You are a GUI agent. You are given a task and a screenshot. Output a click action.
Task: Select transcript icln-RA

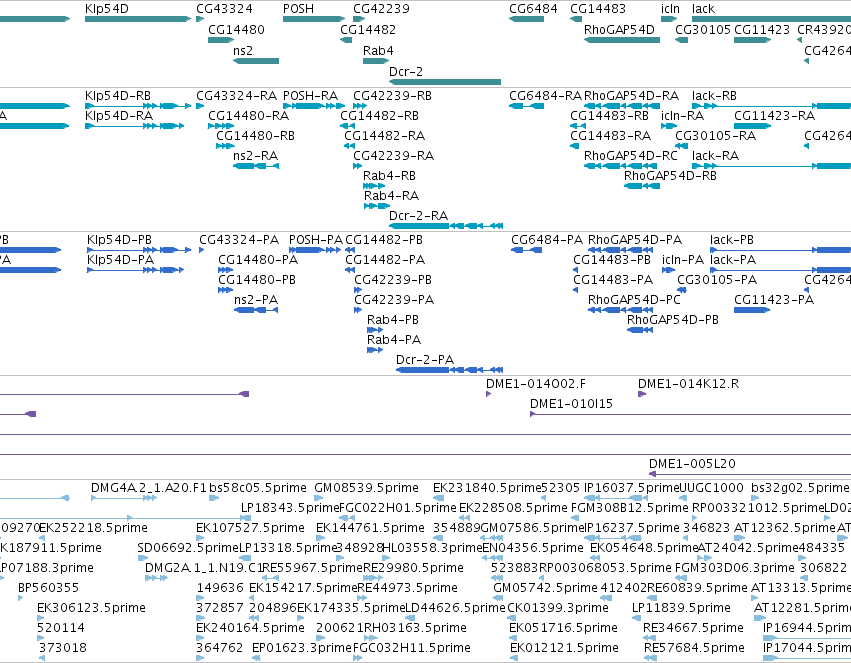click(682, 116)
